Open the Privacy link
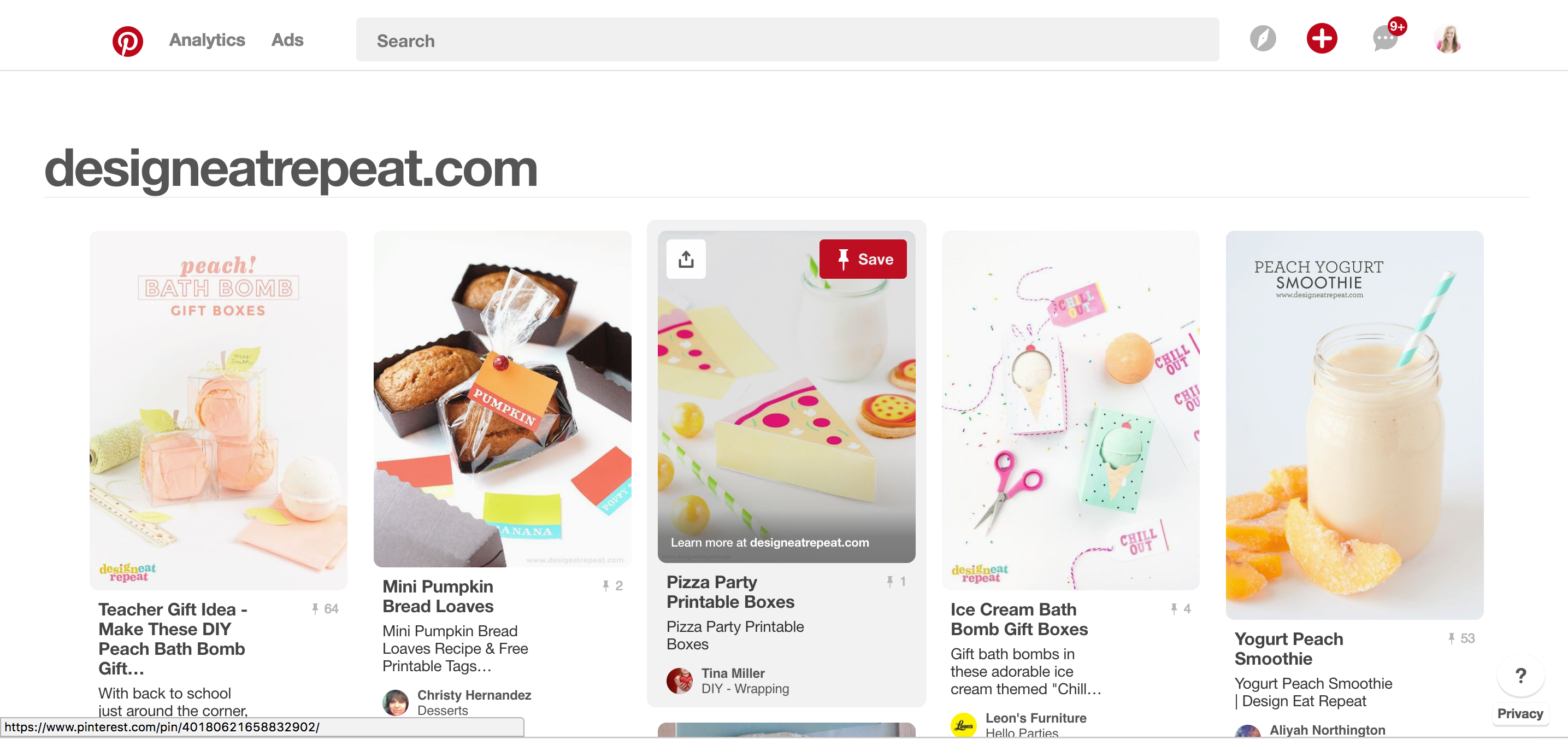The height and width of the screenshot is (739, 1568). [x=1520, y=713]
